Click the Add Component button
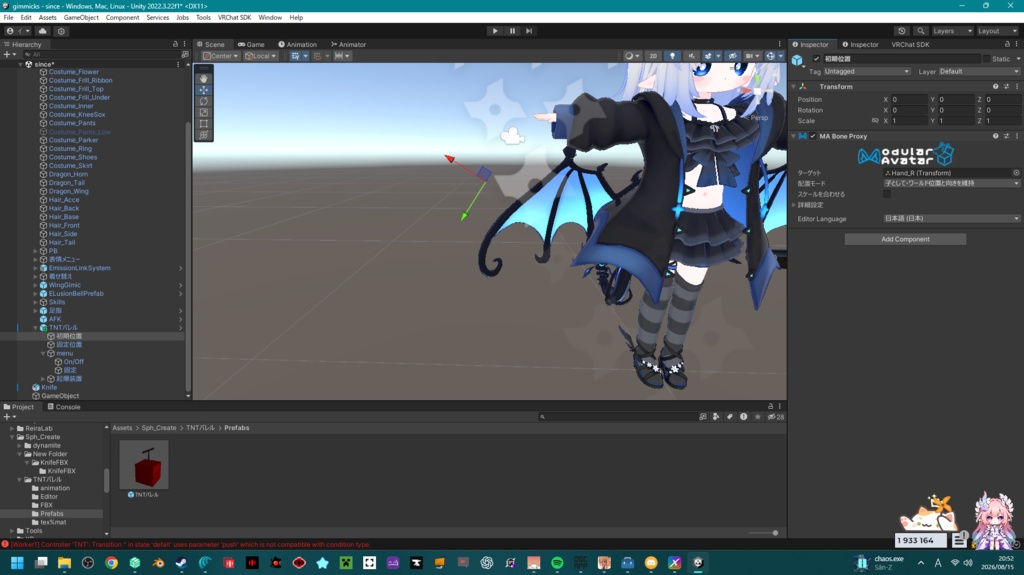Viewport: 1024px width, 575px height. pos(905,239)
